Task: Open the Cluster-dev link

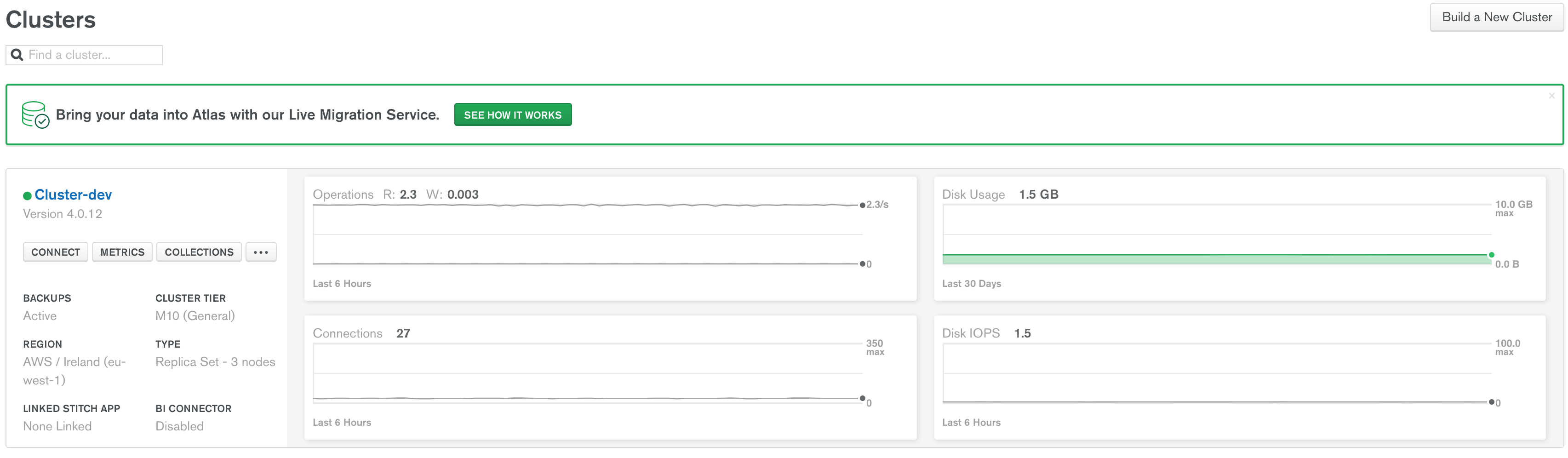Action: point(73,195)
